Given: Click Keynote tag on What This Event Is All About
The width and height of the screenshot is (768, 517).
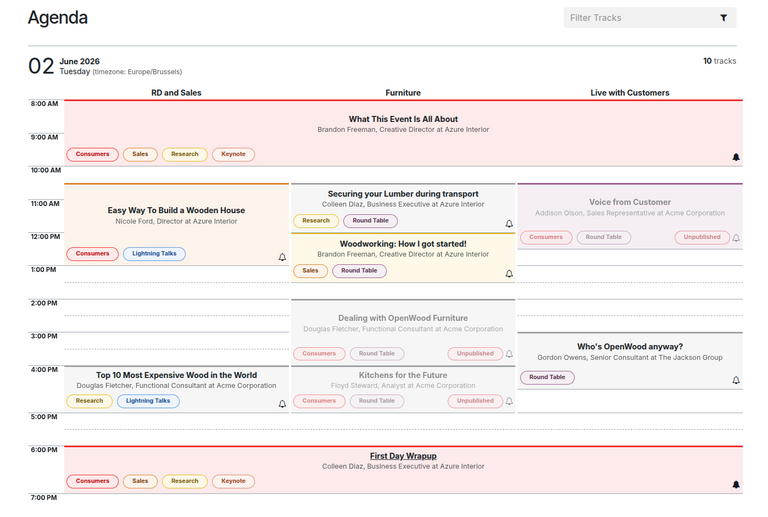Looking at the screenshot, I should 233,154.
